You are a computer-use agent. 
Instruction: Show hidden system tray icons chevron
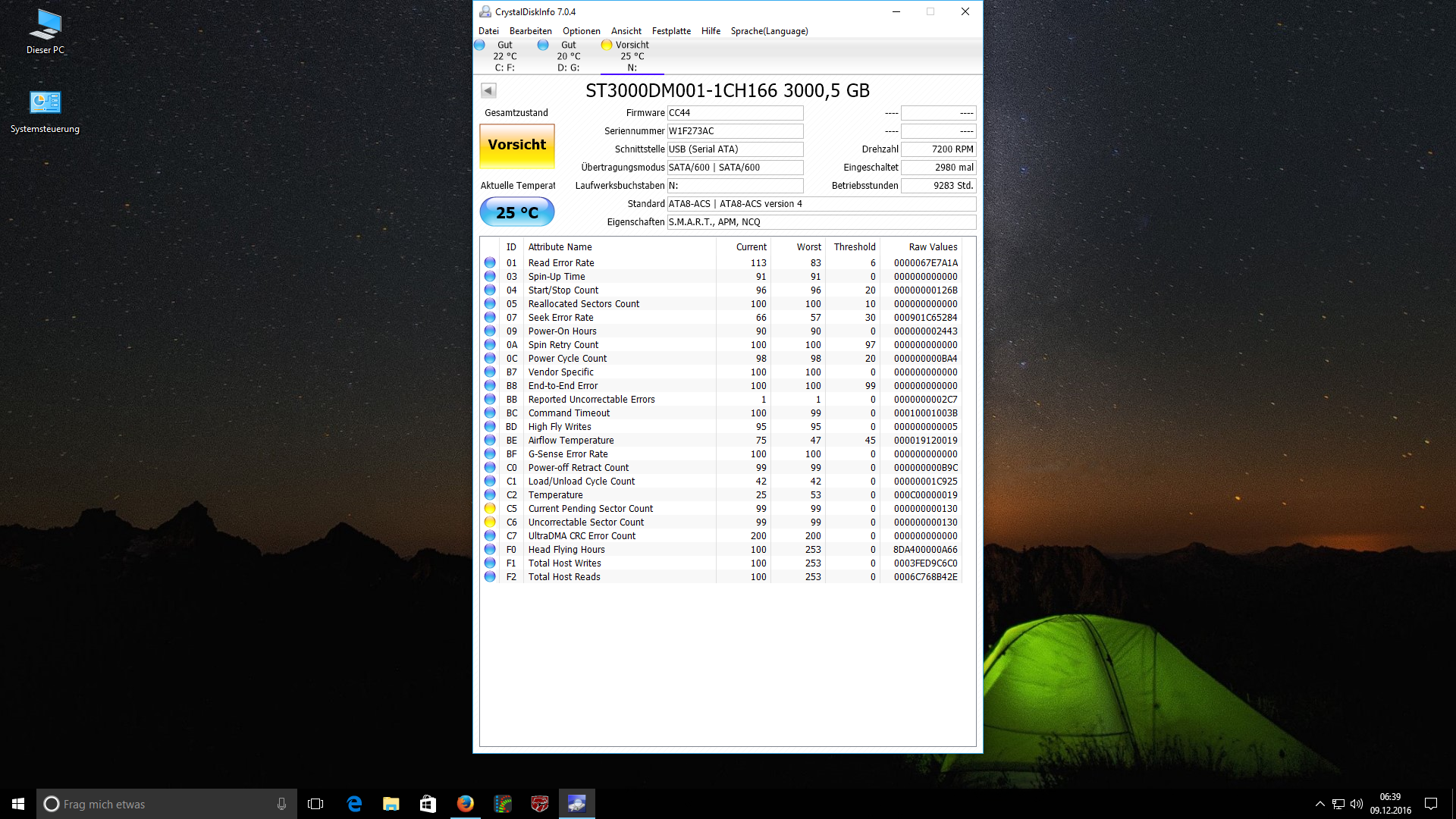coord(1320,804)
